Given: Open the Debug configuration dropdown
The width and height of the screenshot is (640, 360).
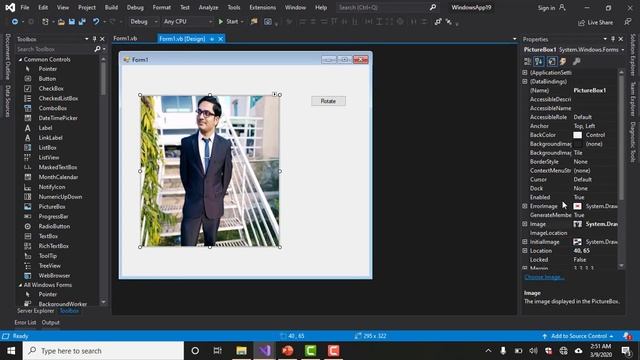Looking at the screenshot, I should coord(144,22).
